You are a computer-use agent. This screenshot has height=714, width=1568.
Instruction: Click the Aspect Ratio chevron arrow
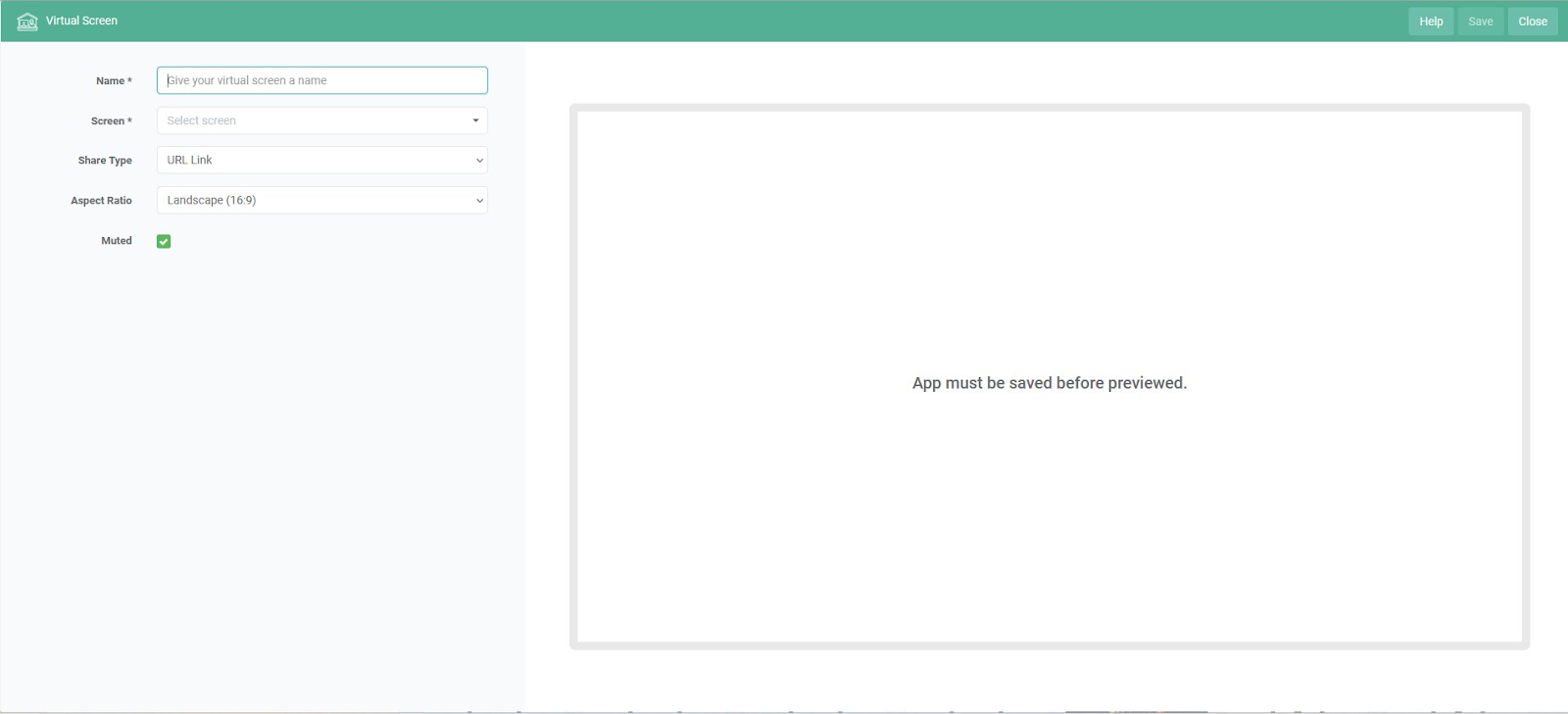479,201
